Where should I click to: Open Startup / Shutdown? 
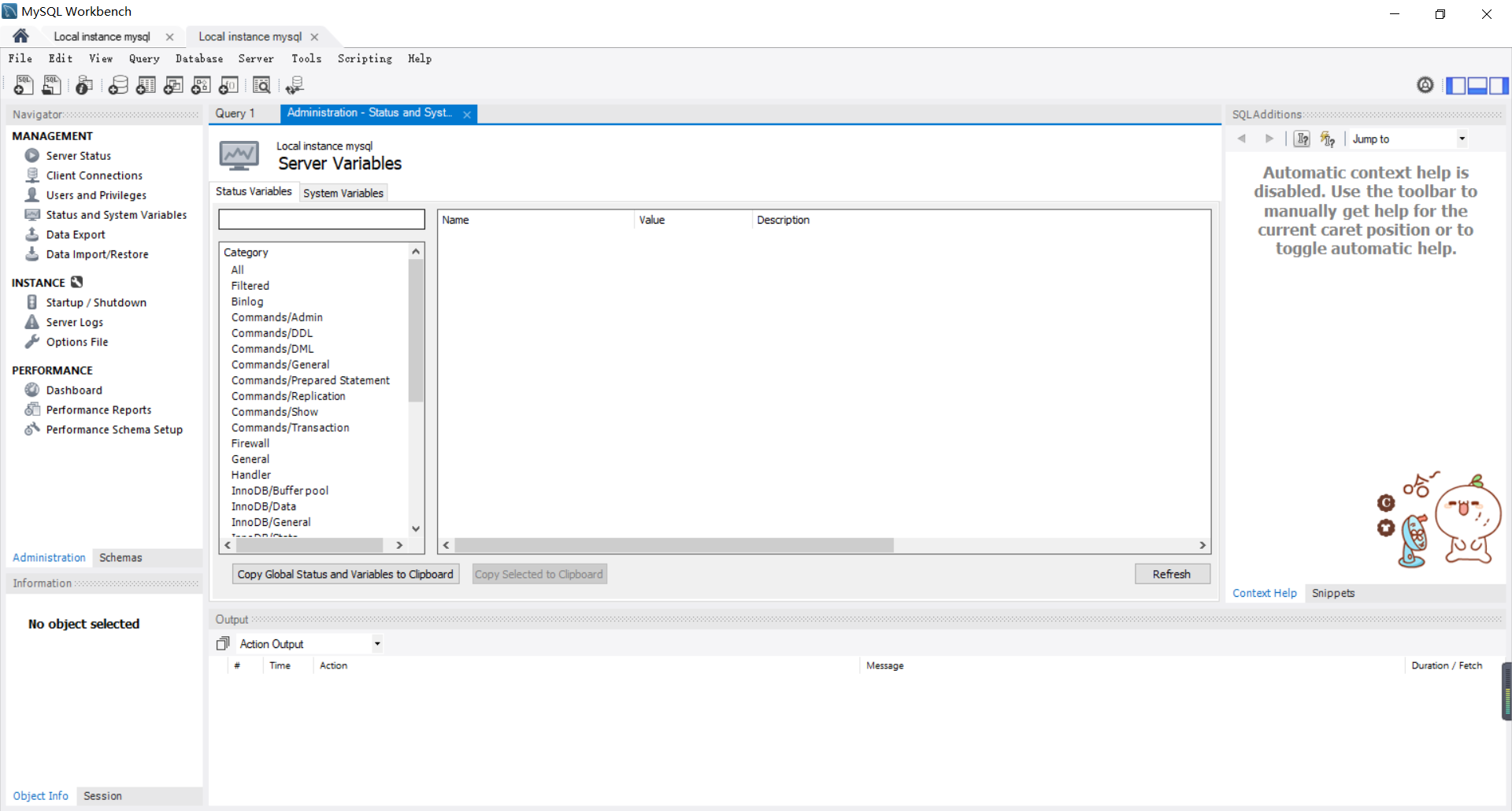tap(96, 302)
